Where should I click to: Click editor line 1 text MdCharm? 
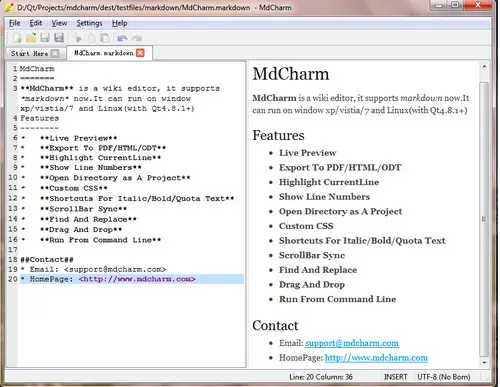(x=37, y=69)
